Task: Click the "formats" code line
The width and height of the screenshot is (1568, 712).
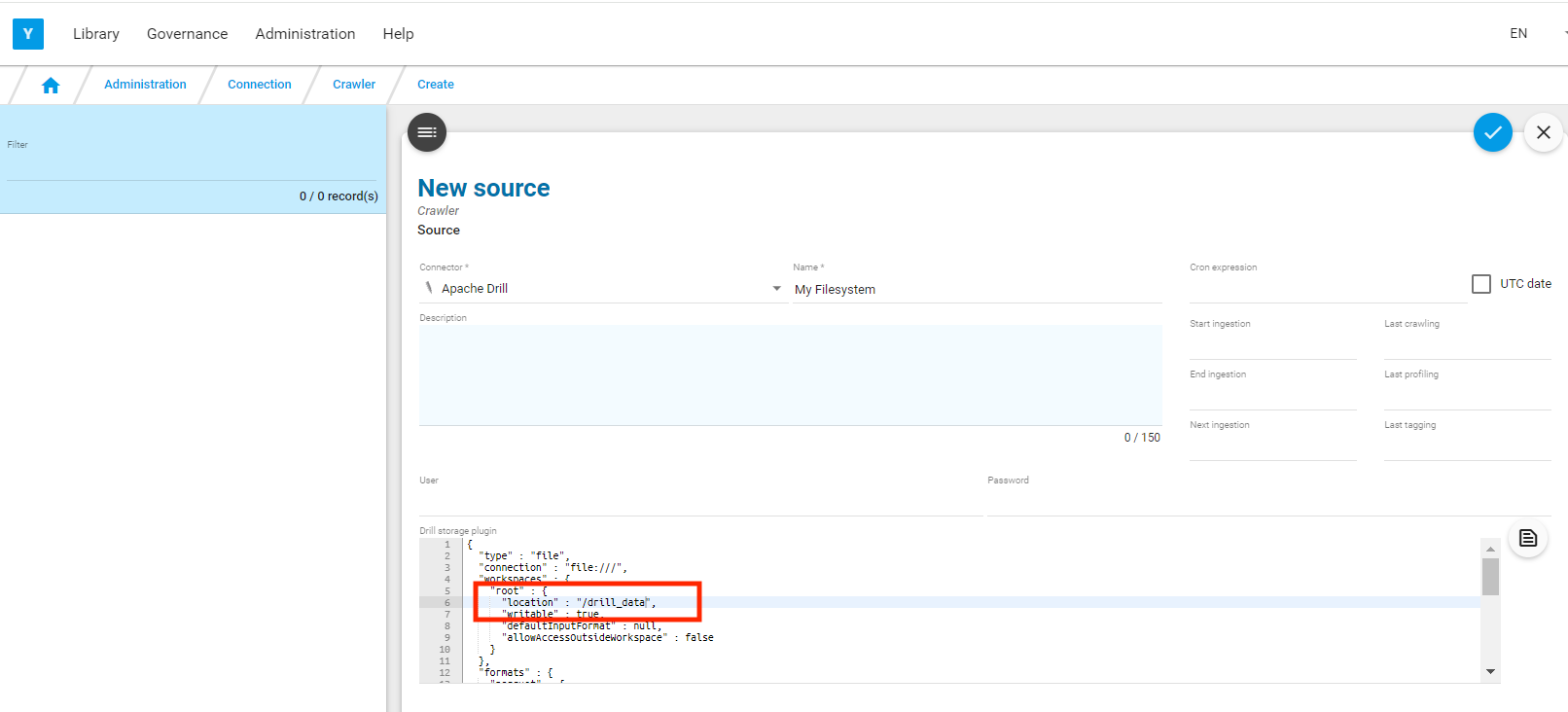Action: click(x=516, y=672)
